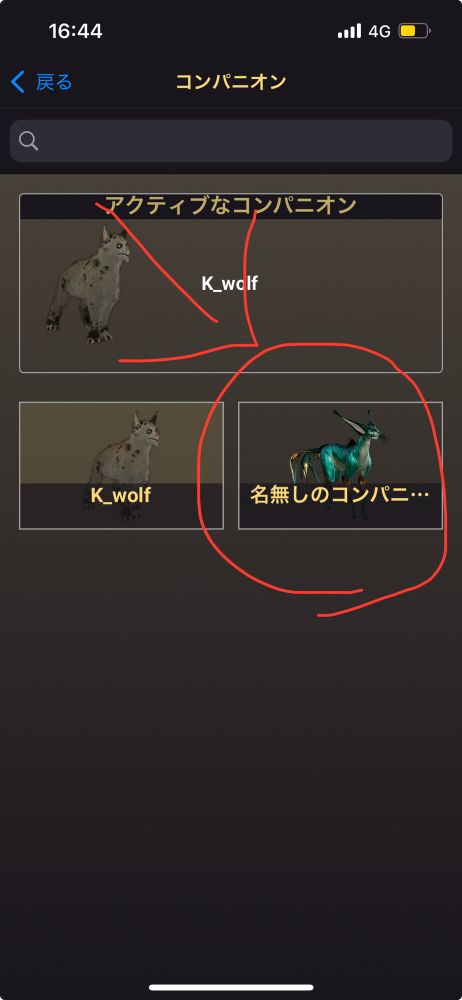Tap the 4G network indicator
The image size is (462, 1000).
coord(379,31)
